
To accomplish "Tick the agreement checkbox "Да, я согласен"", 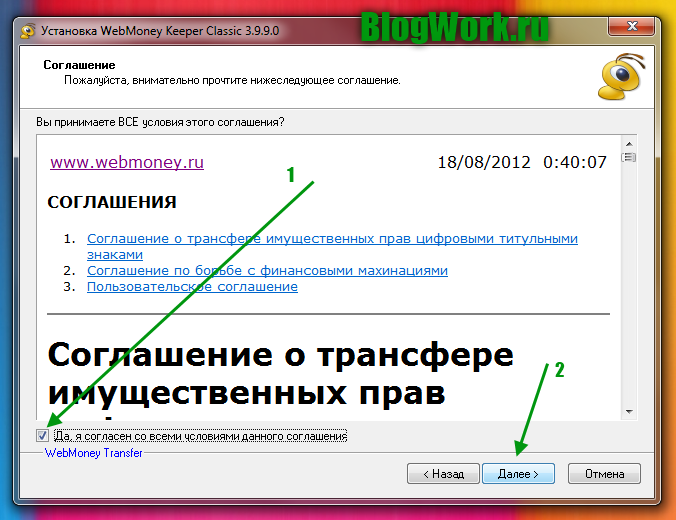I will (x=42, y=436).
